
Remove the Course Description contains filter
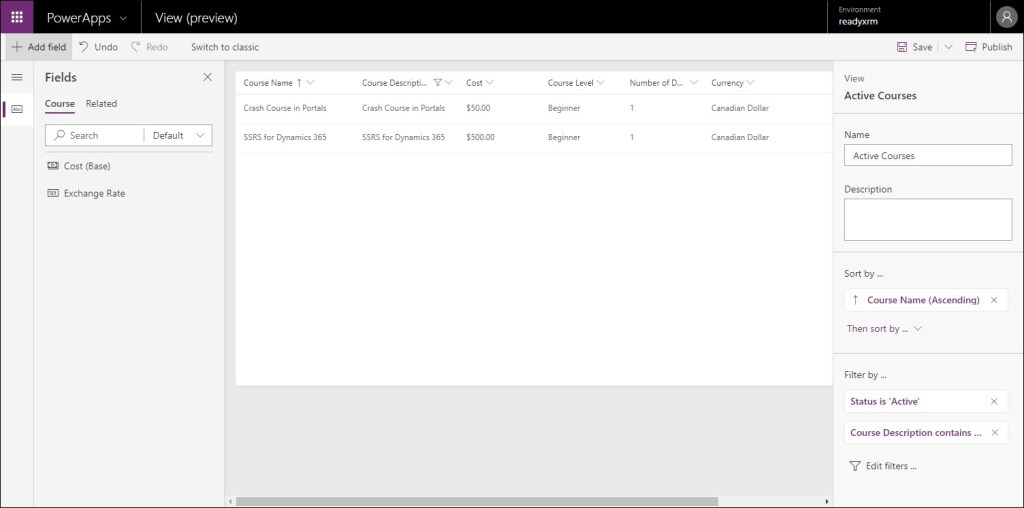[x=993, y=433]
